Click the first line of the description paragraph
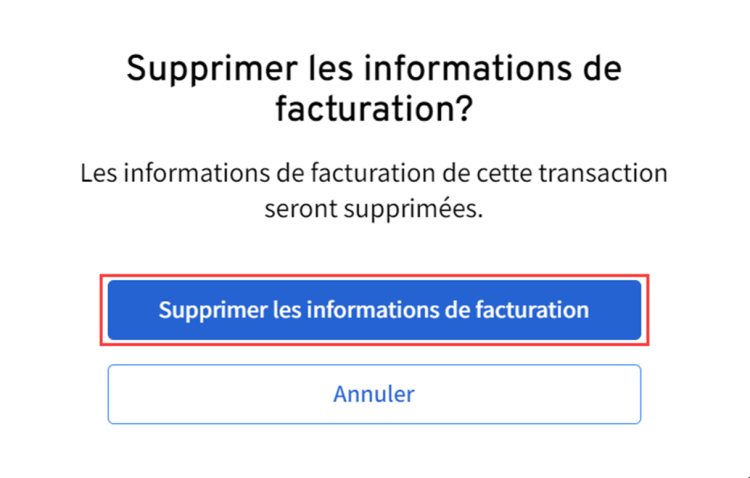This screenshot has height=478, width=750. 374,173
